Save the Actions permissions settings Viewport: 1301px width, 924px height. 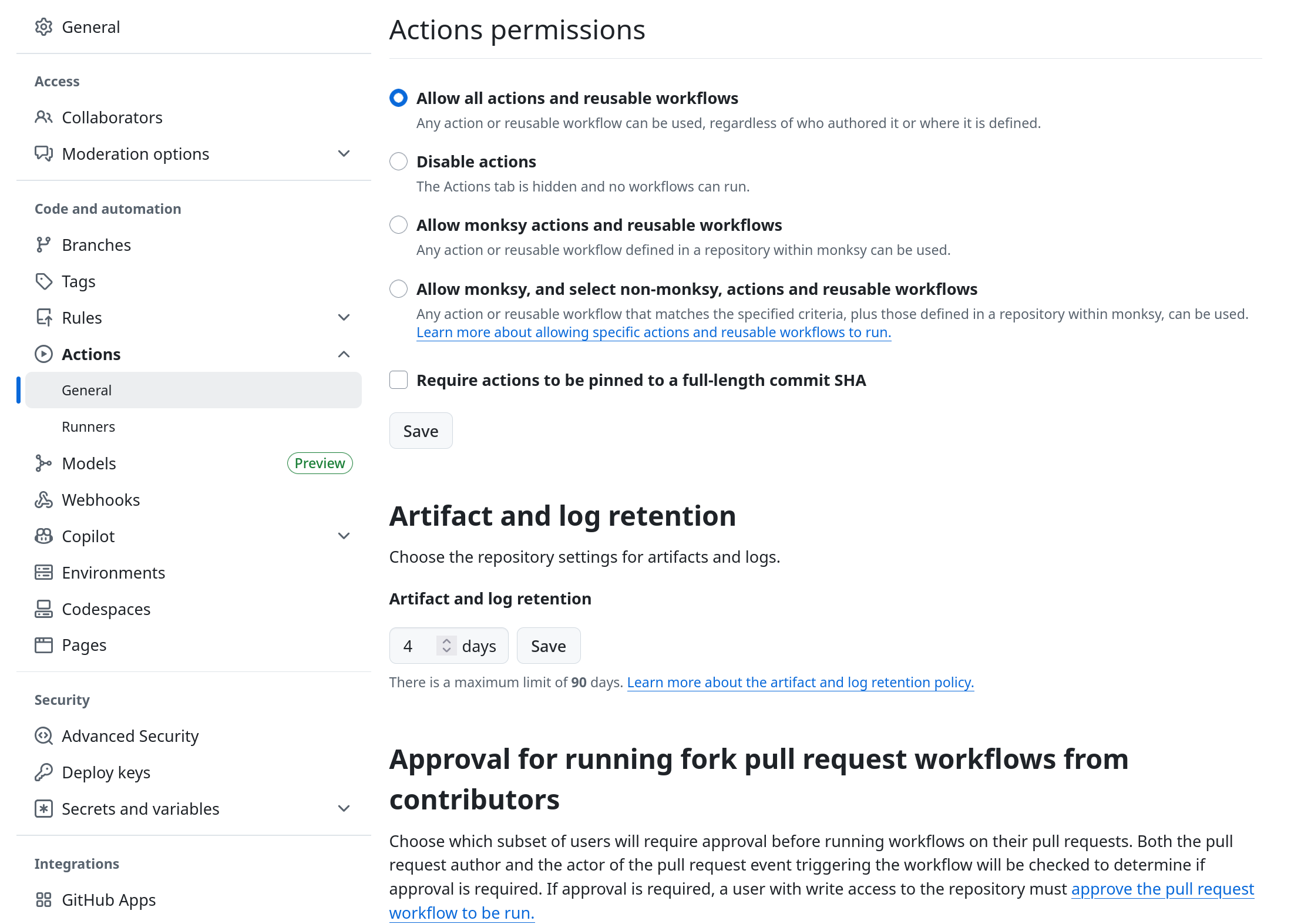[x=421, y=431]
